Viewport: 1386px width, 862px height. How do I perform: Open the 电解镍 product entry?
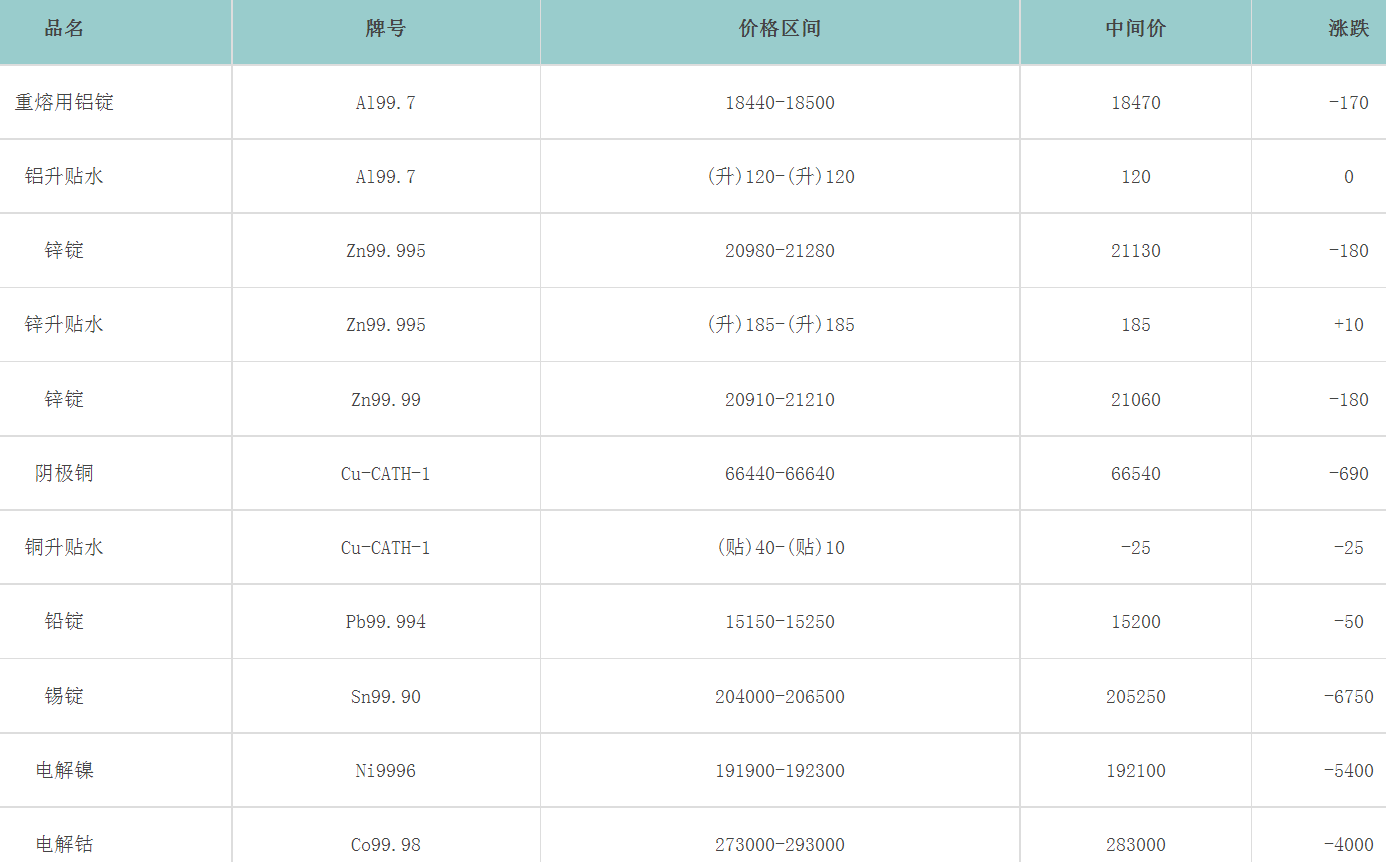(x=64, y=770)
